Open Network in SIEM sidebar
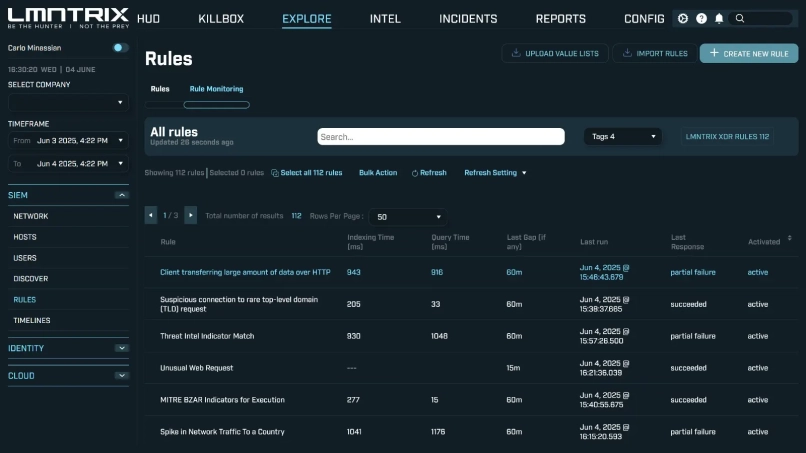806x453 pixels. click(31, 216)
